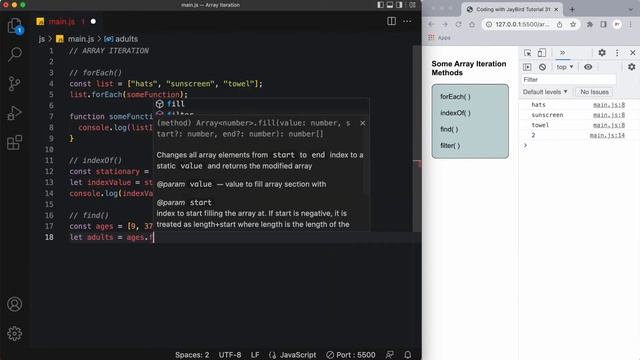This screenshot has width=640, height=360.
Task: Reload the browser page
Action: 458,24
